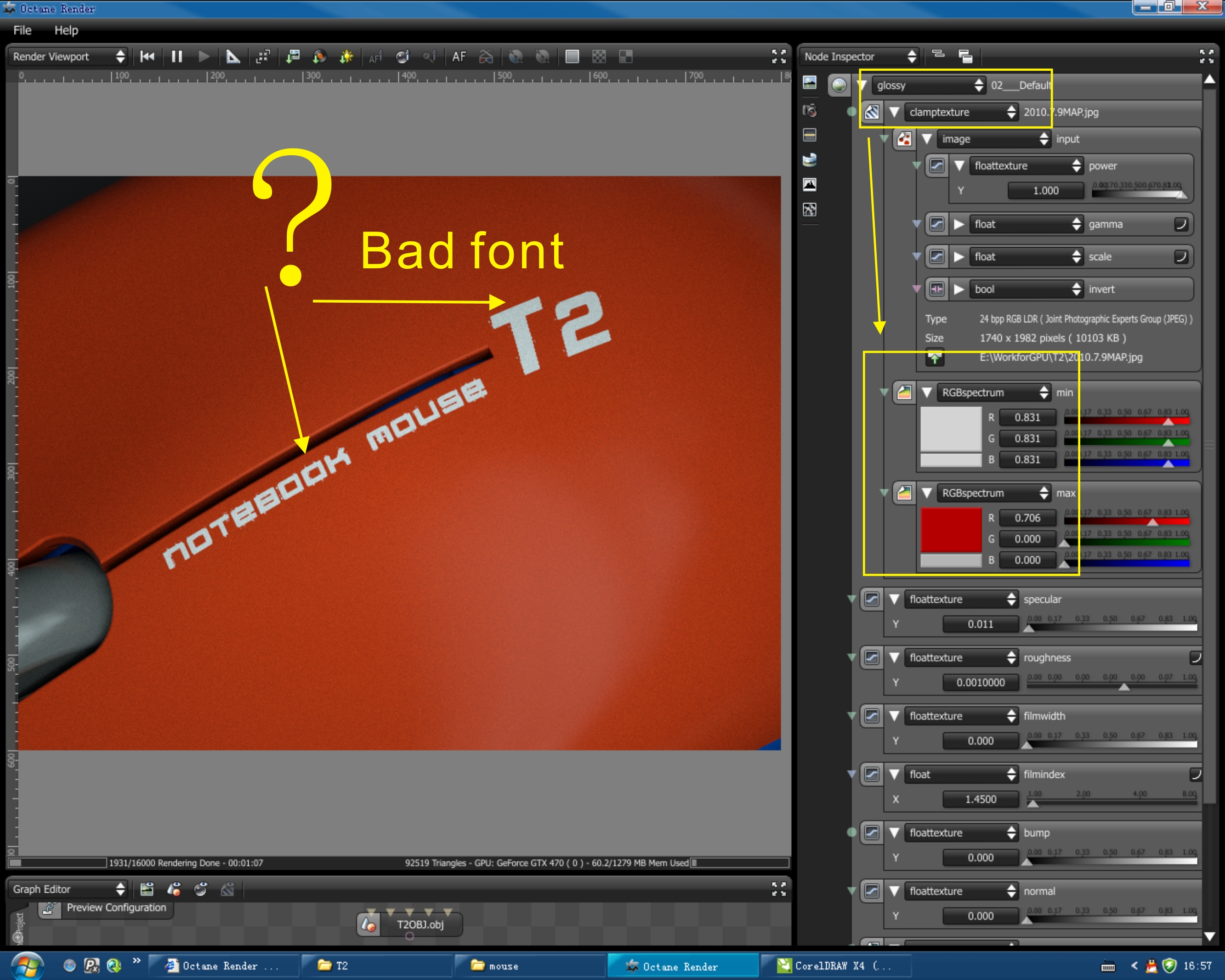Viewport: 1225px width, 980px height.
Task: Pause the rendering
Action: [177, 57]
